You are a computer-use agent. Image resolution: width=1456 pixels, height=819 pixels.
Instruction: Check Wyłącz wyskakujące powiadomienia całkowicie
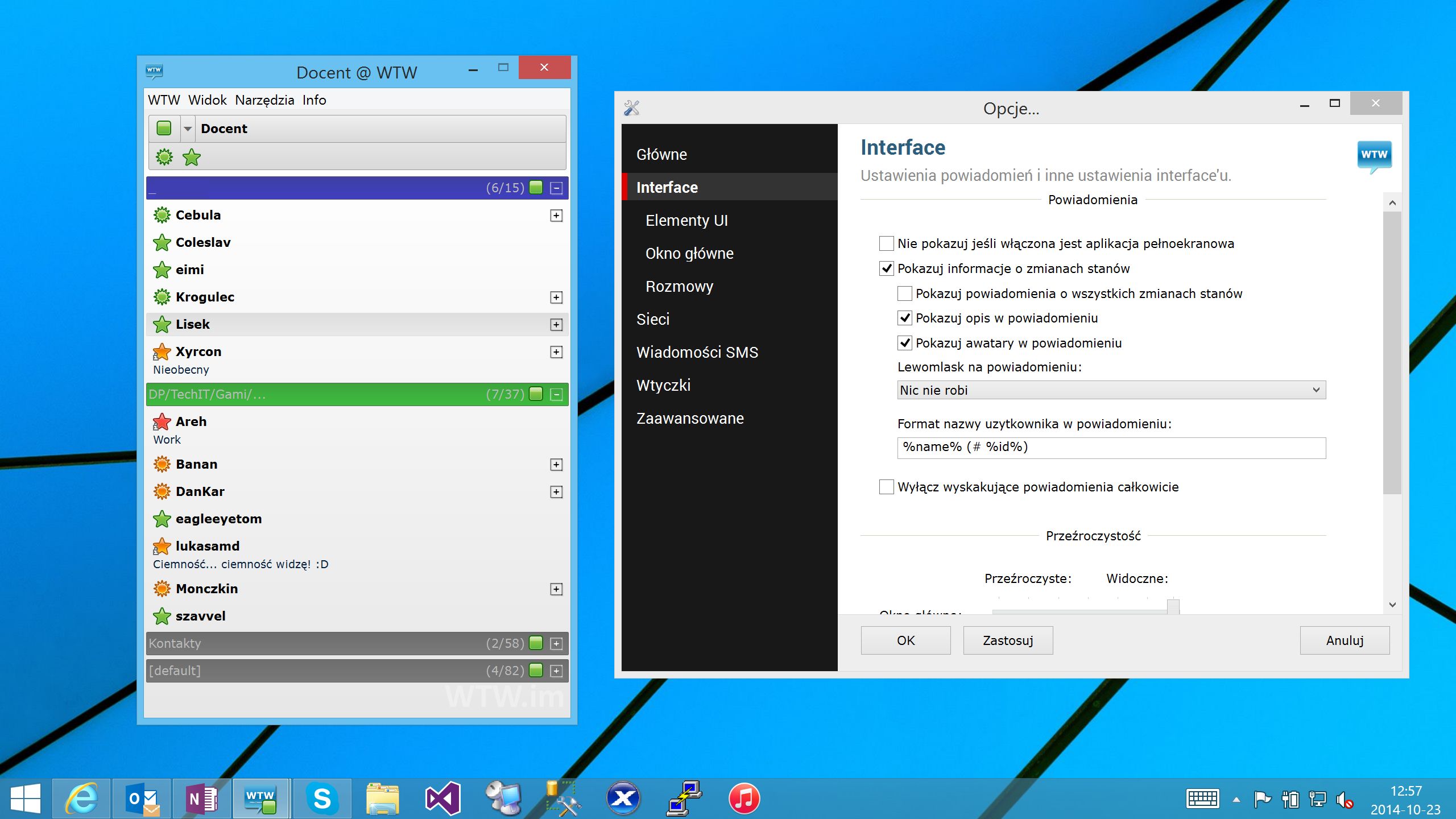coord(886,487)
